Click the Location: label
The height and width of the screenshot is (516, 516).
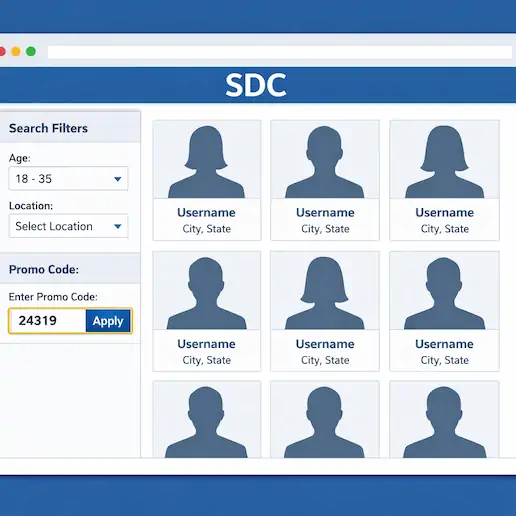point(31,206)
